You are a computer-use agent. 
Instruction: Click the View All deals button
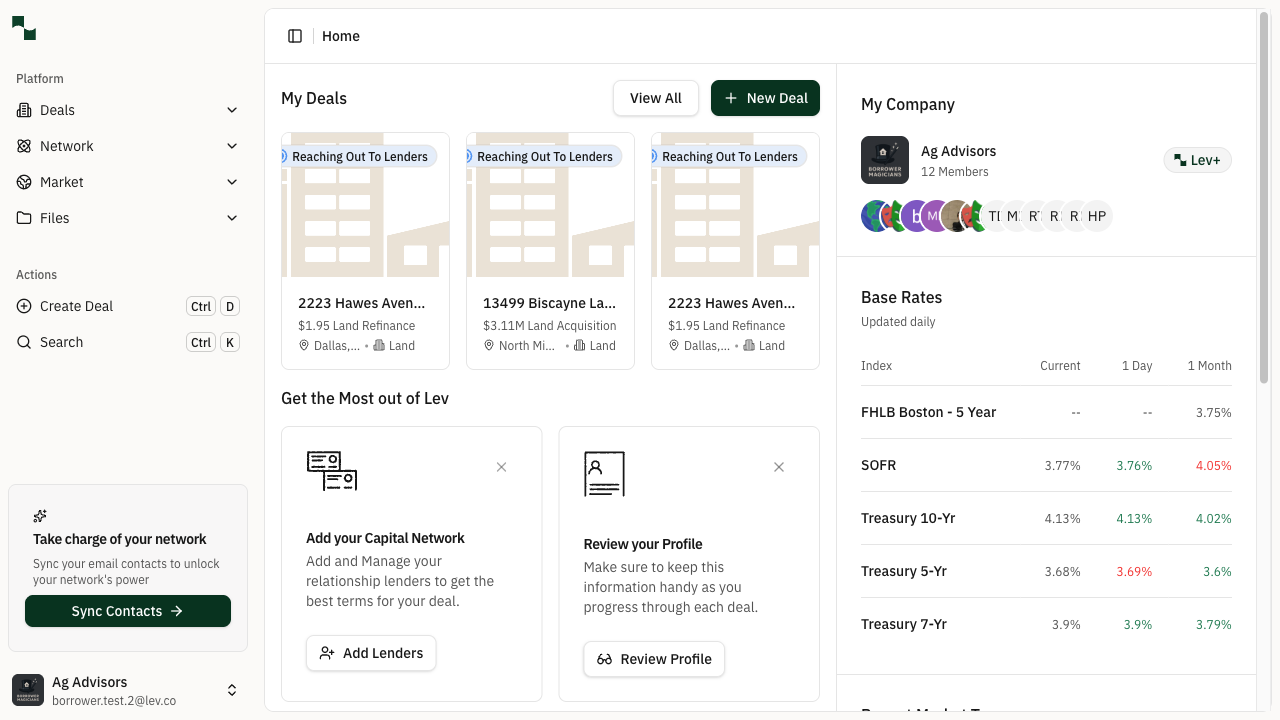click(655, 98)
